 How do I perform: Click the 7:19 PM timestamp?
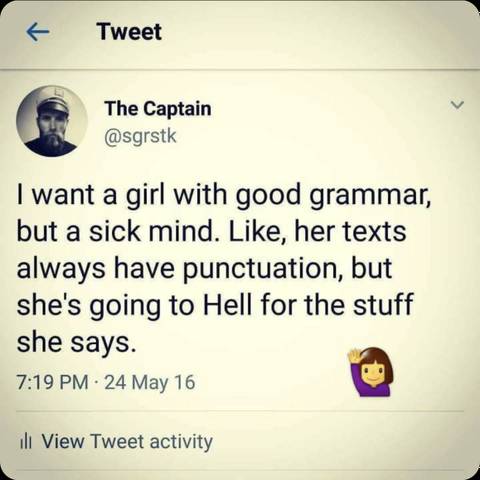[53, 382]
